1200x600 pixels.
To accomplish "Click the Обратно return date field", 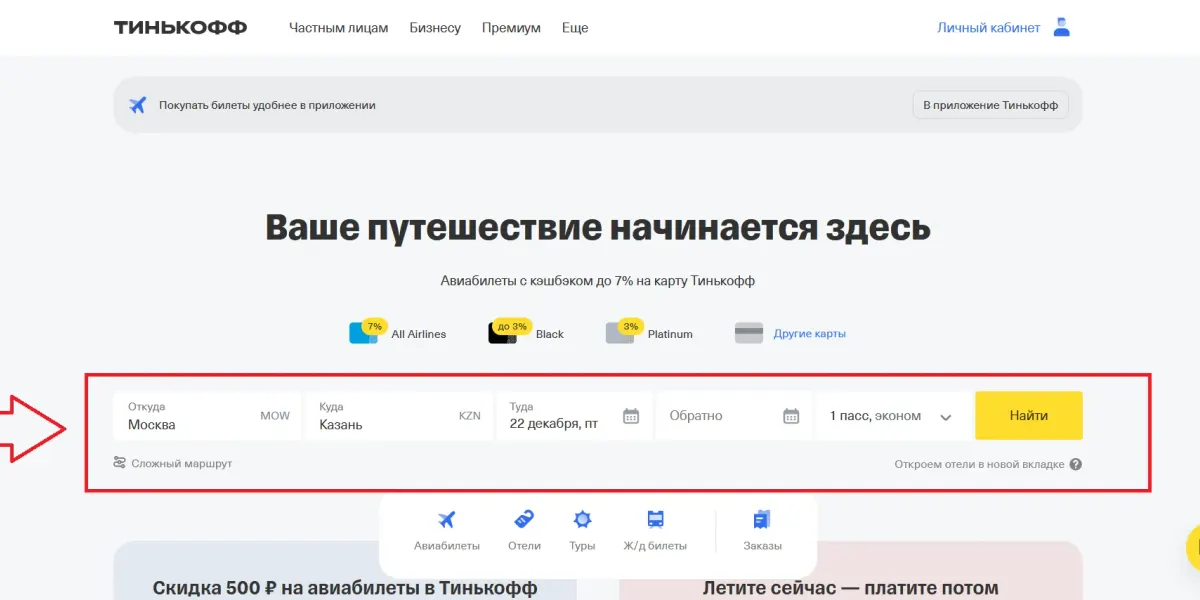I will [x=733, y=416].
